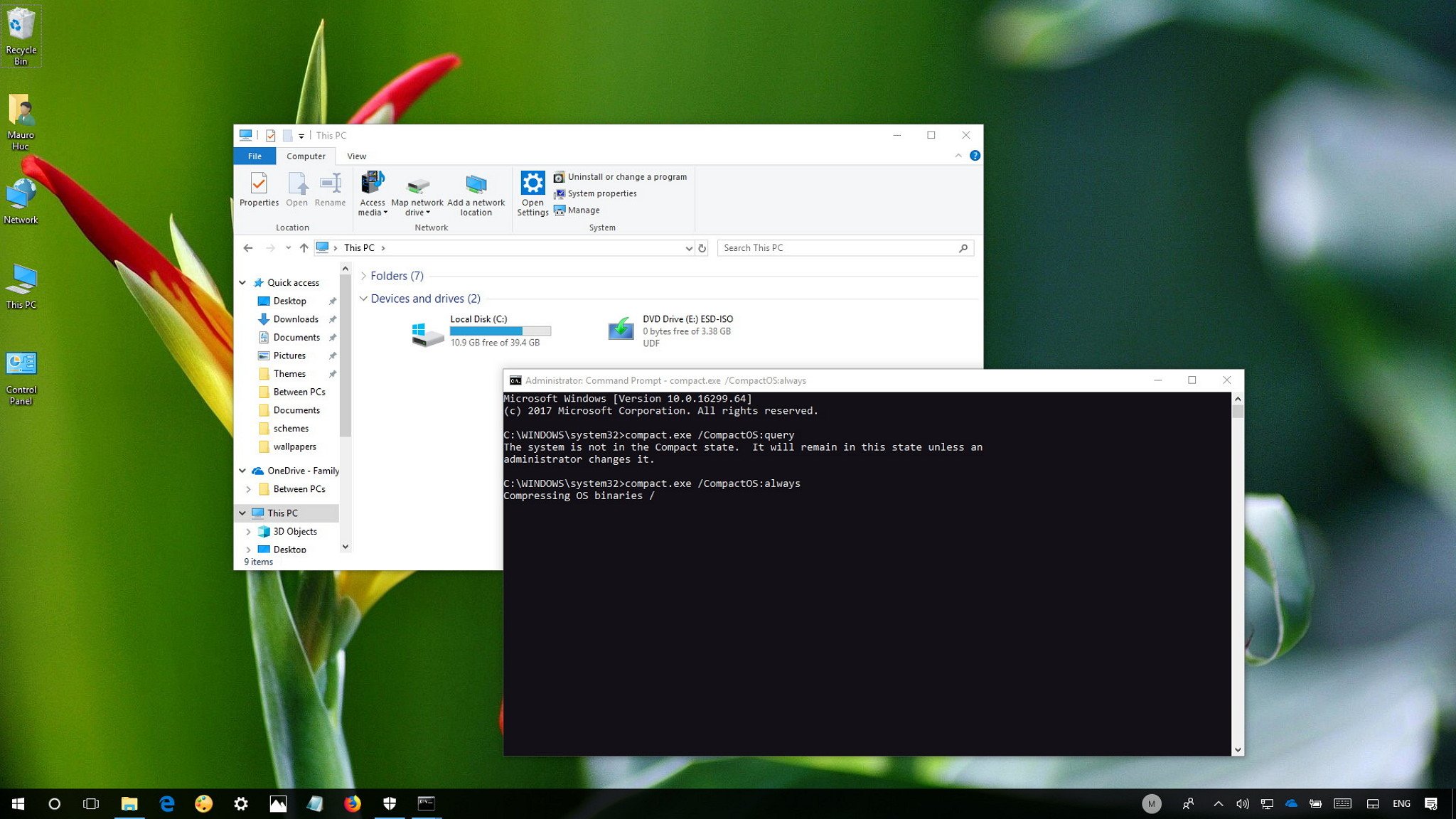This screenshot has width=1456, height=819.
Task: Scroll down in Command Prompt window
Action: (x=1237, y=748)
